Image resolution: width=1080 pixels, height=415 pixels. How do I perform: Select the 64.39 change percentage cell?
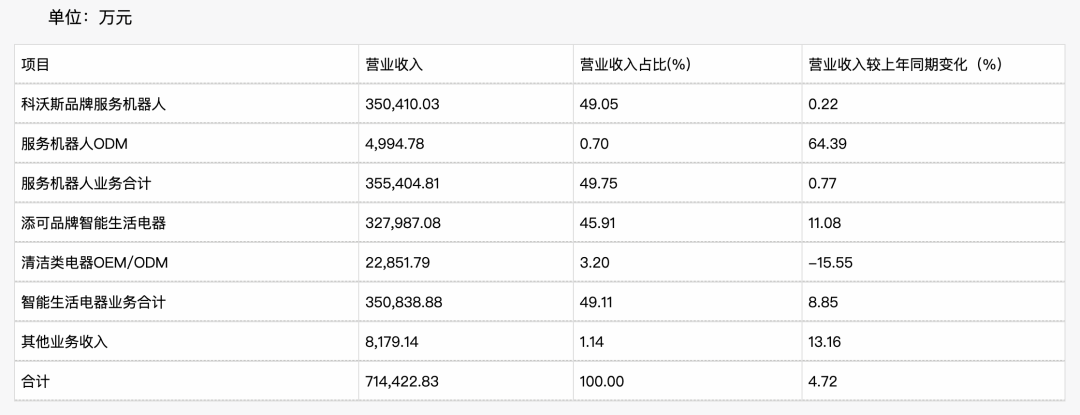(827, 144)
